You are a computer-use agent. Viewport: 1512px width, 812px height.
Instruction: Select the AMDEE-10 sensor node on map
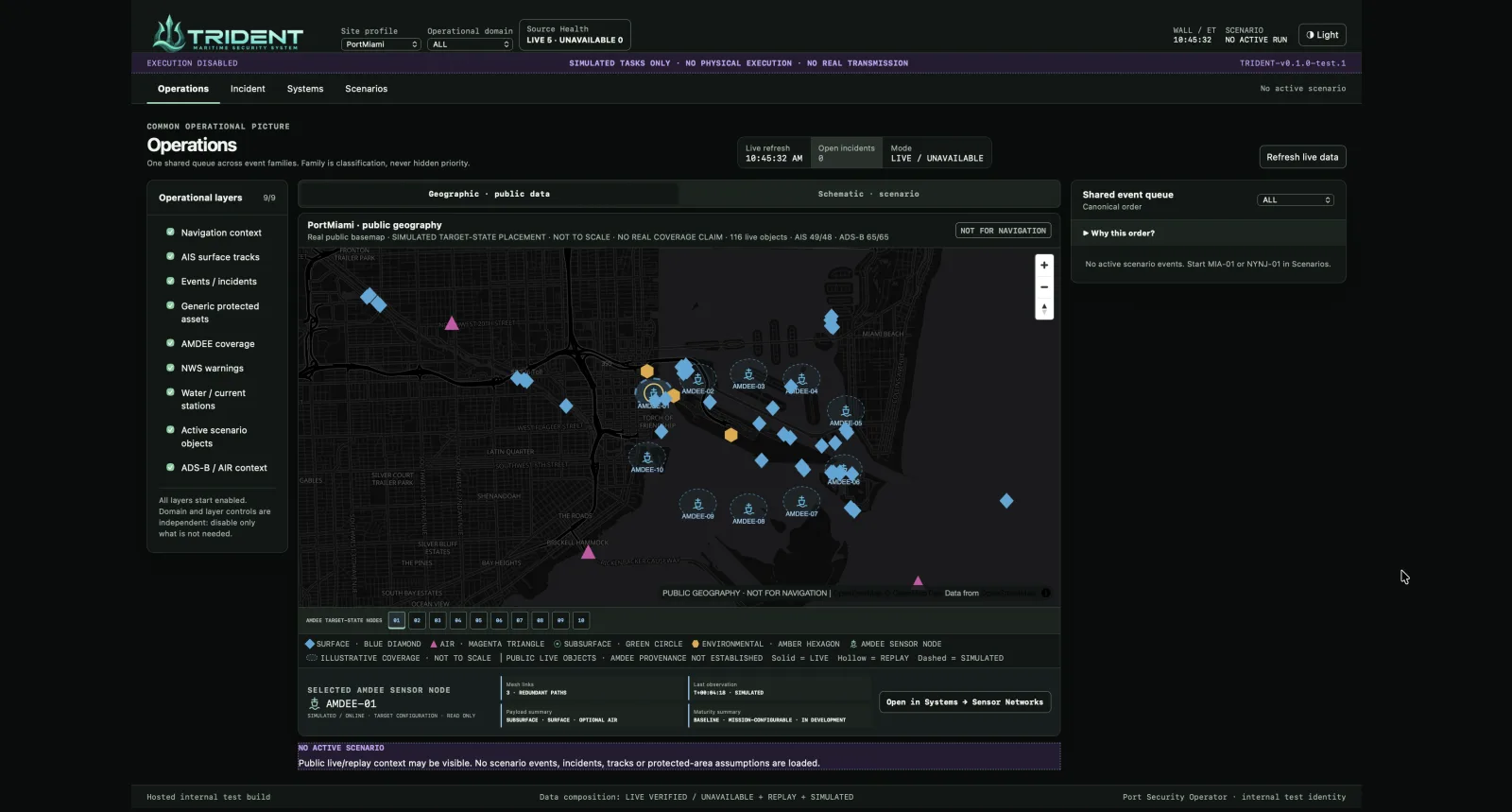[647, 458]
